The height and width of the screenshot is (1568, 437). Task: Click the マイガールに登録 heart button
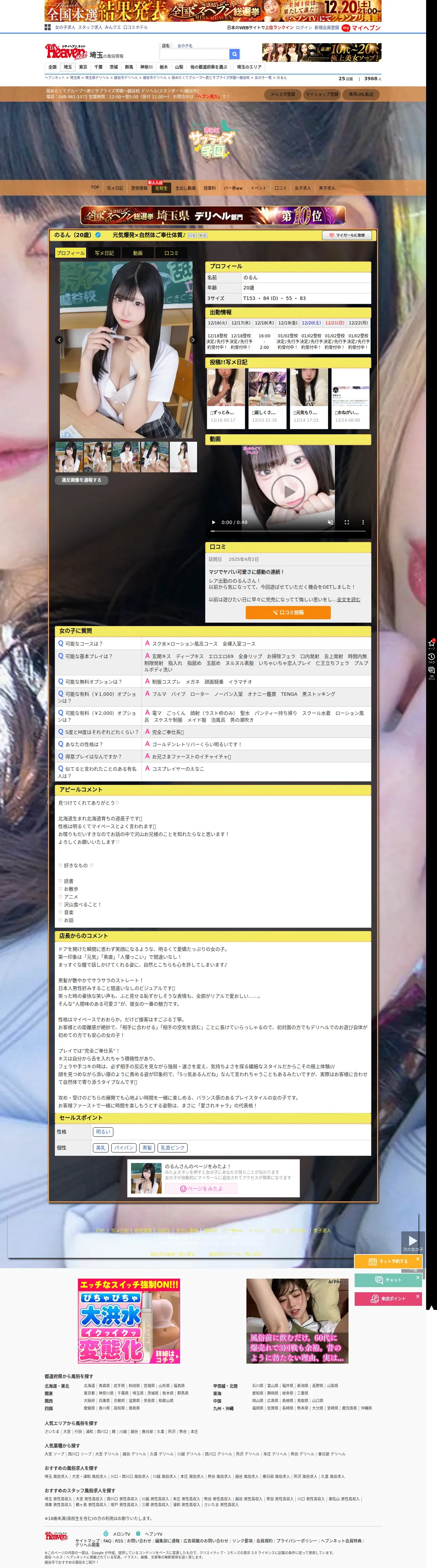tap(347, 235)
